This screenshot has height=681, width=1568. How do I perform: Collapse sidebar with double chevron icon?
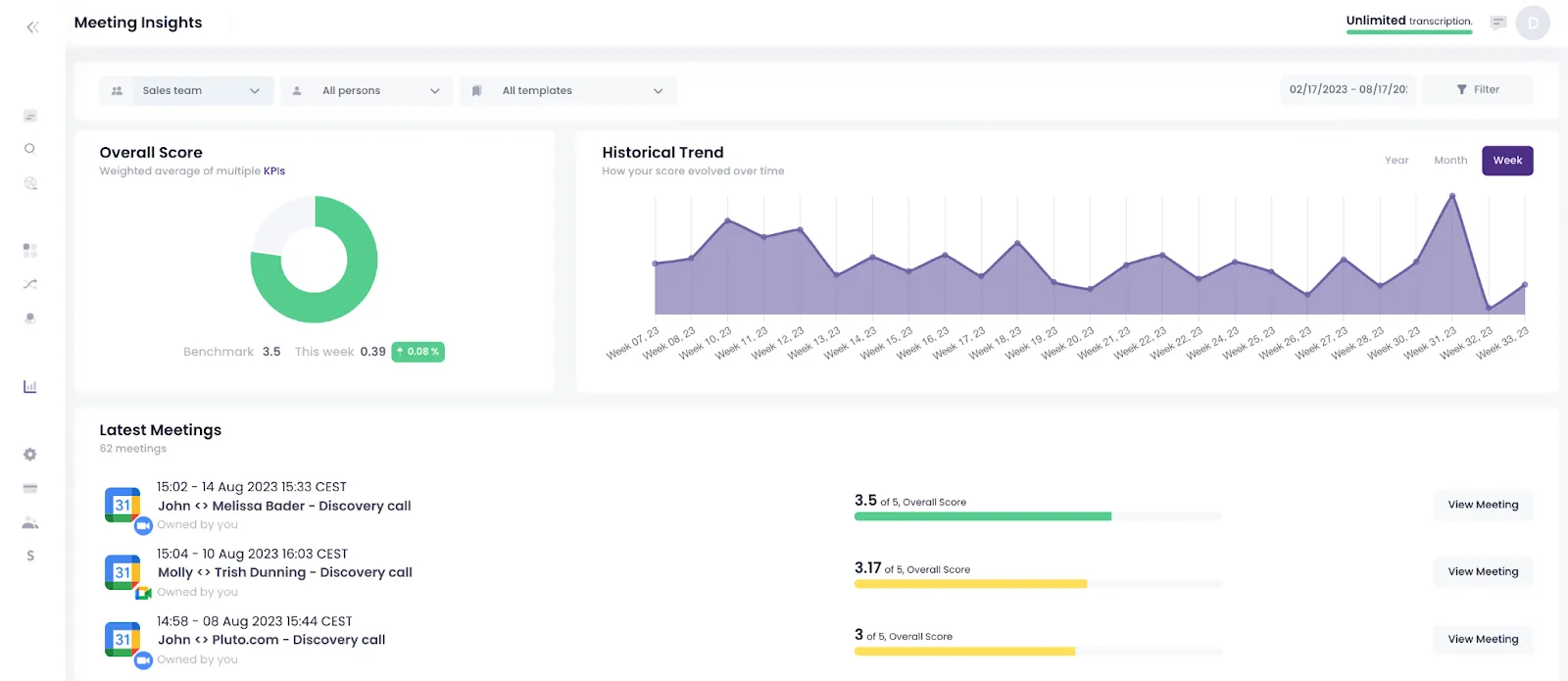pyautogui.click(x=32, y=27)
